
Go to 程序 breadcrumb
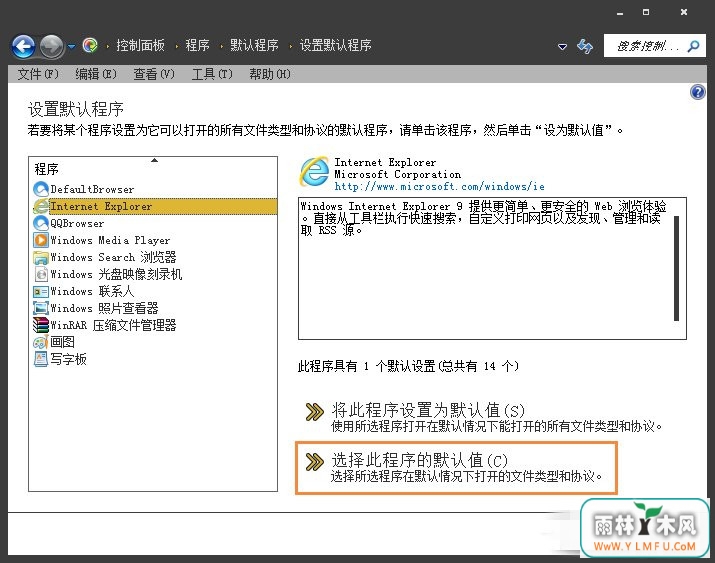197,45
